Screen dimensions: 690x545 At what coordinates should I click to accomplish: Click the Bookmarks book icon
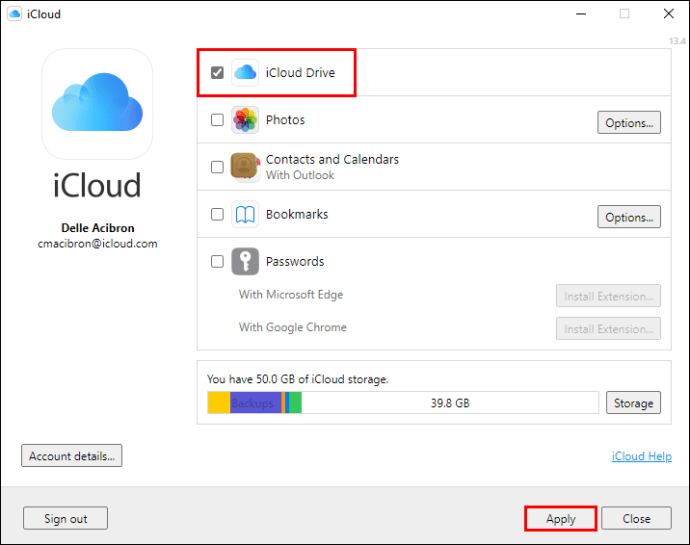[x=245, y=215]
